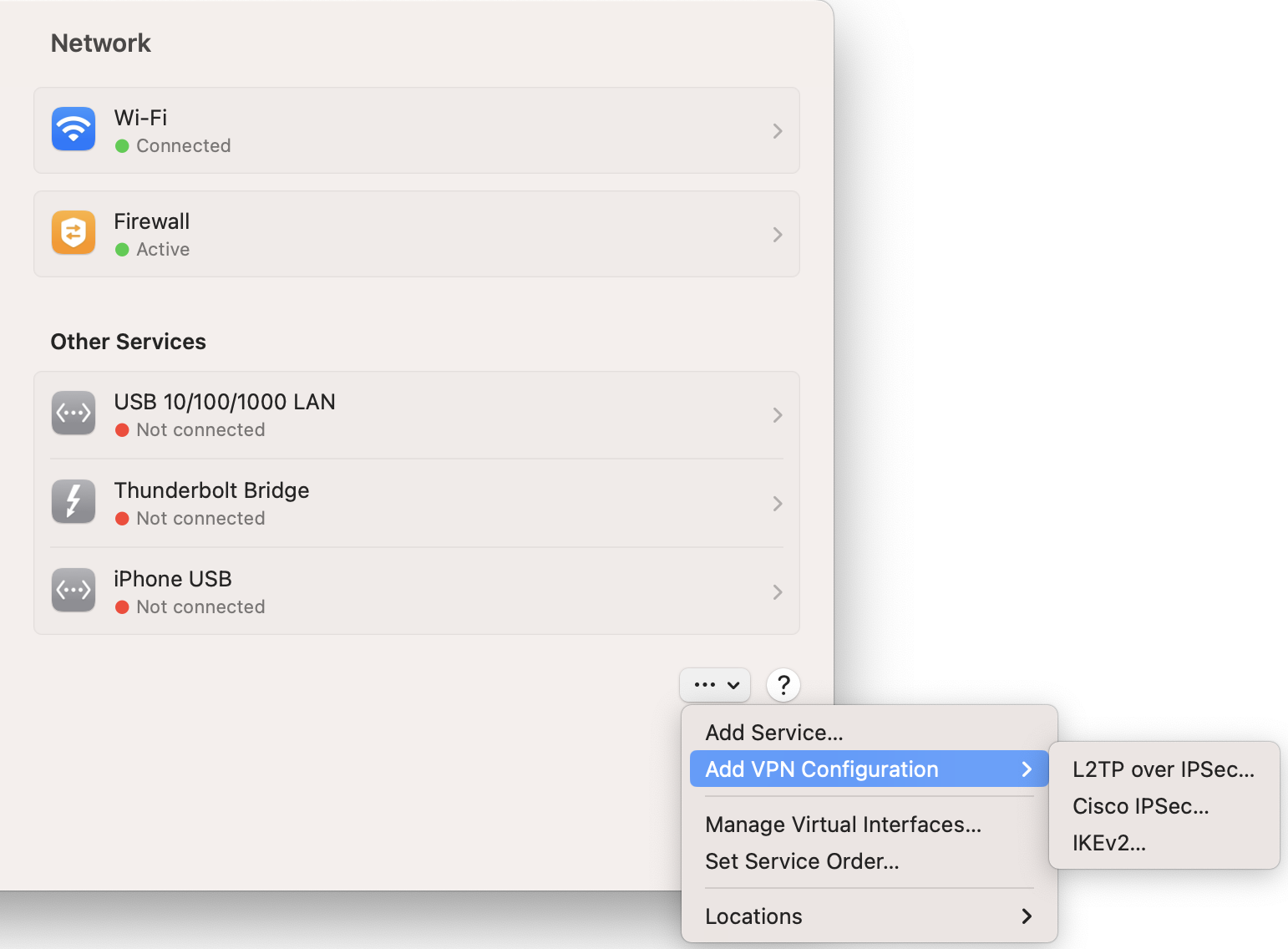The image size is (1288, 949).
Task: Click Not connected under Thunderbolt Bridge
Action: click(x=200, y=519)
